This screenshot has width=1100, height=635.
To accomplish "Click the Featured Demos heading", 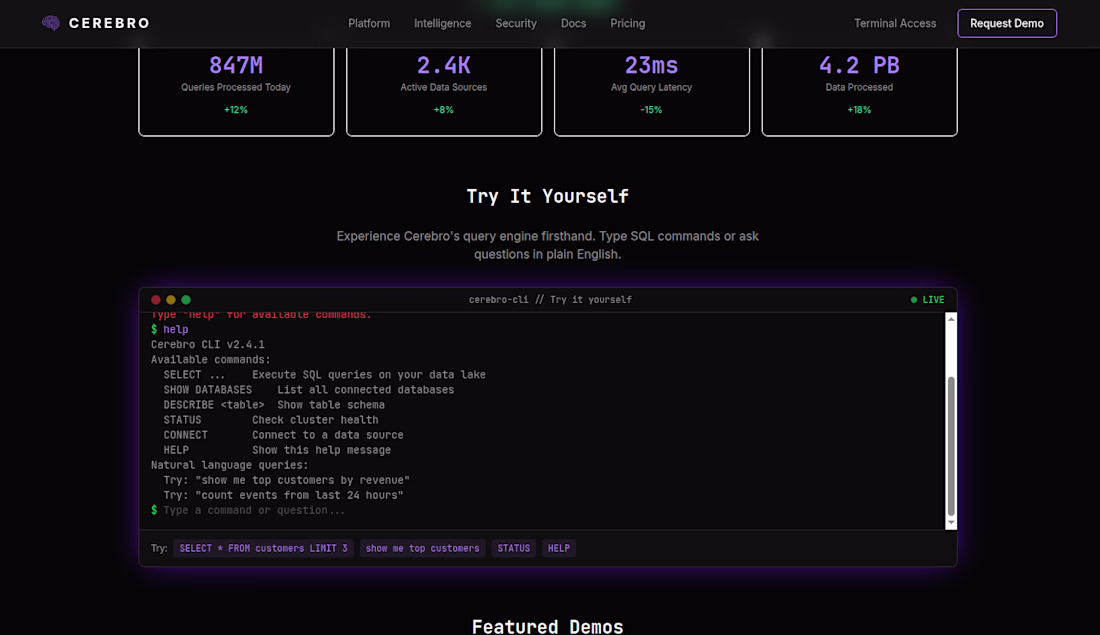I will (547, 626).
